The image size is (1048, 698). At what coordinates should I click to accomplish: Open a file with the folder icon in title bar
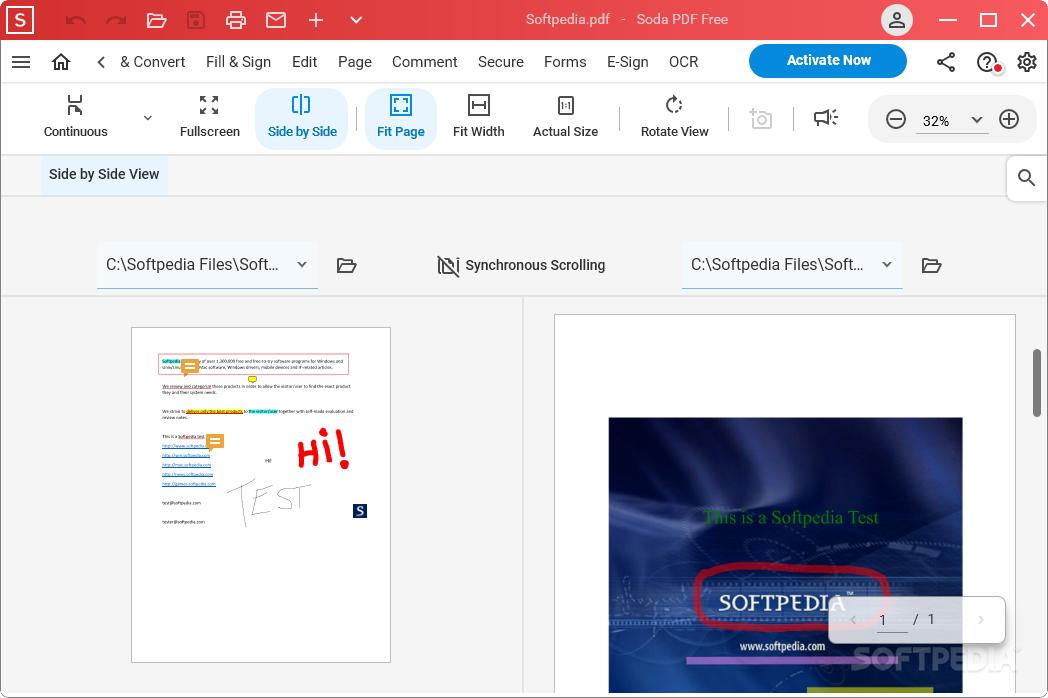156,20
